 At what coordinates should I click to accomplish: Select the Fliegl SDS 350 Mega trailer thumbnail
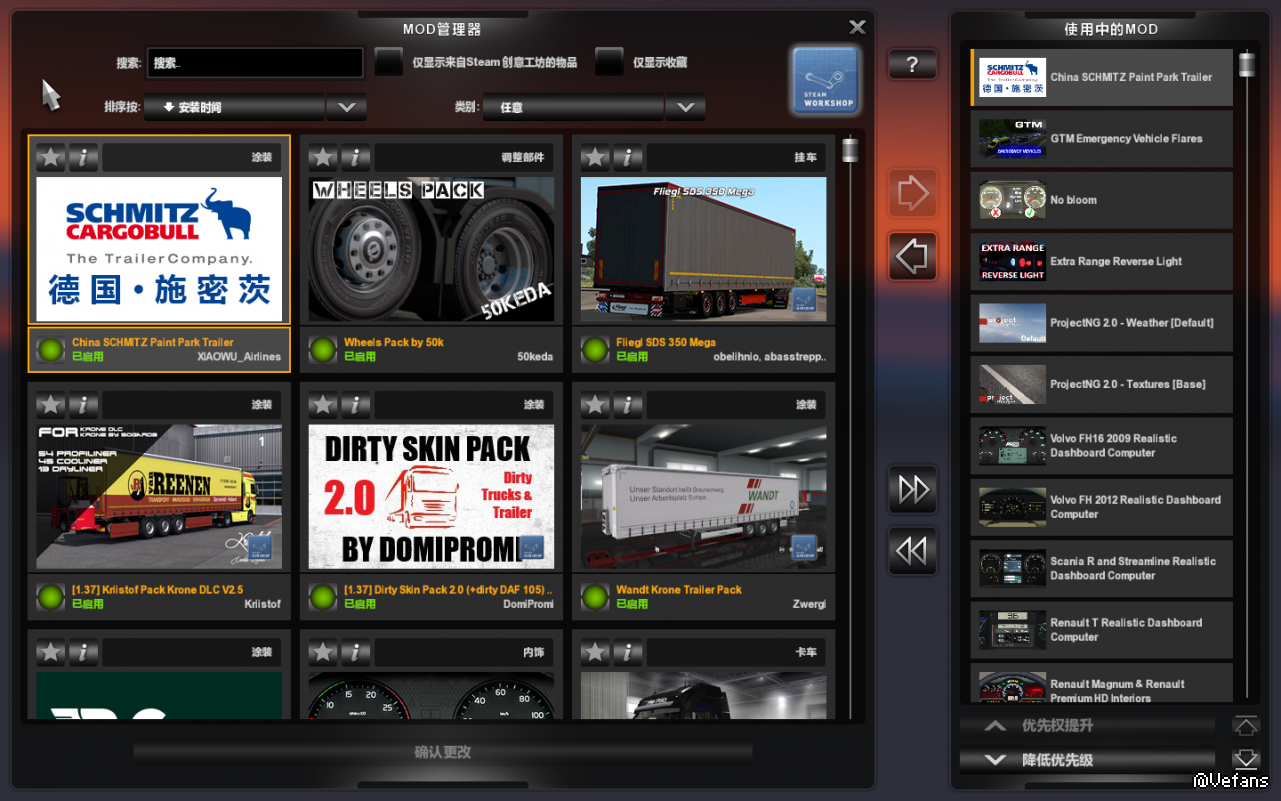click(703, 249)
